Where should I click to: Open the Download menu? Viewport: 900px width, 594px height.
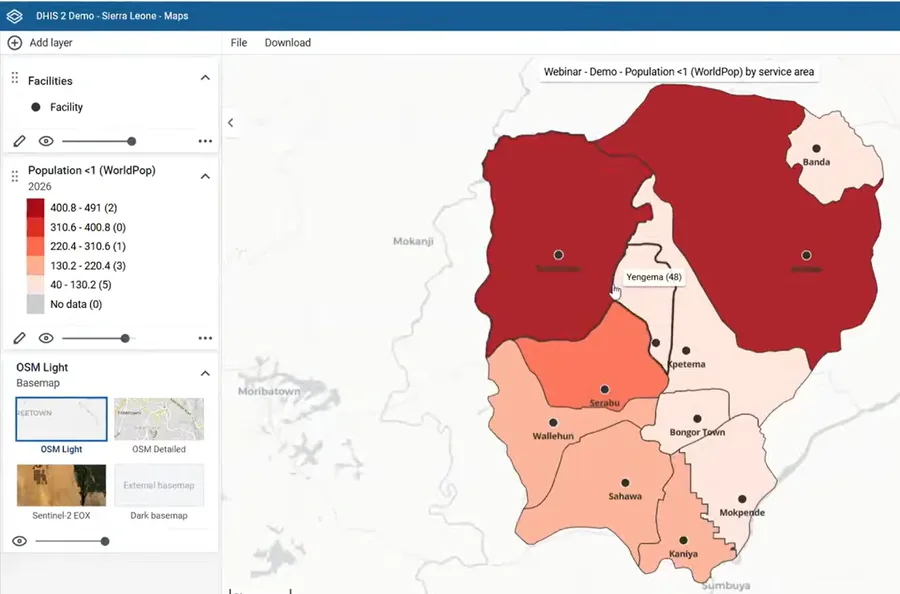click(288, 42)
